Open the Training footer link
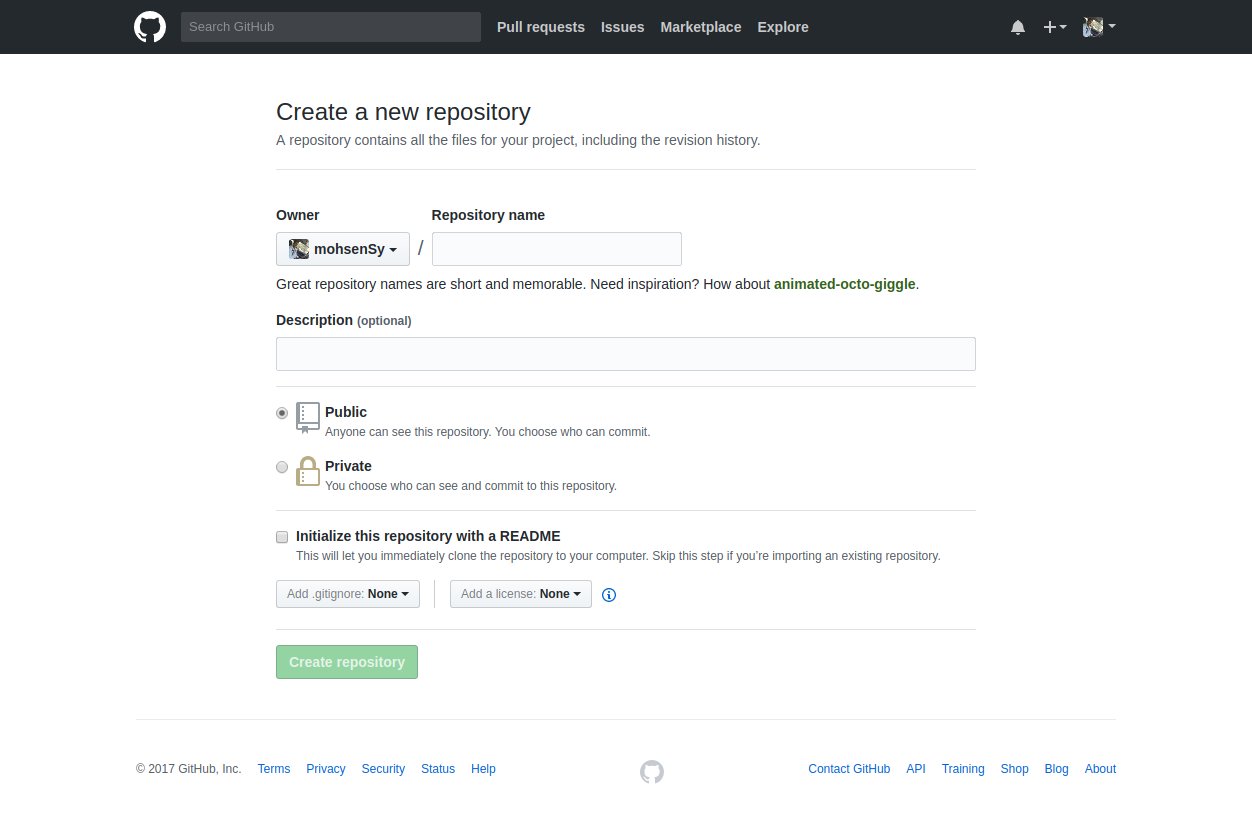 click(963, 769)
